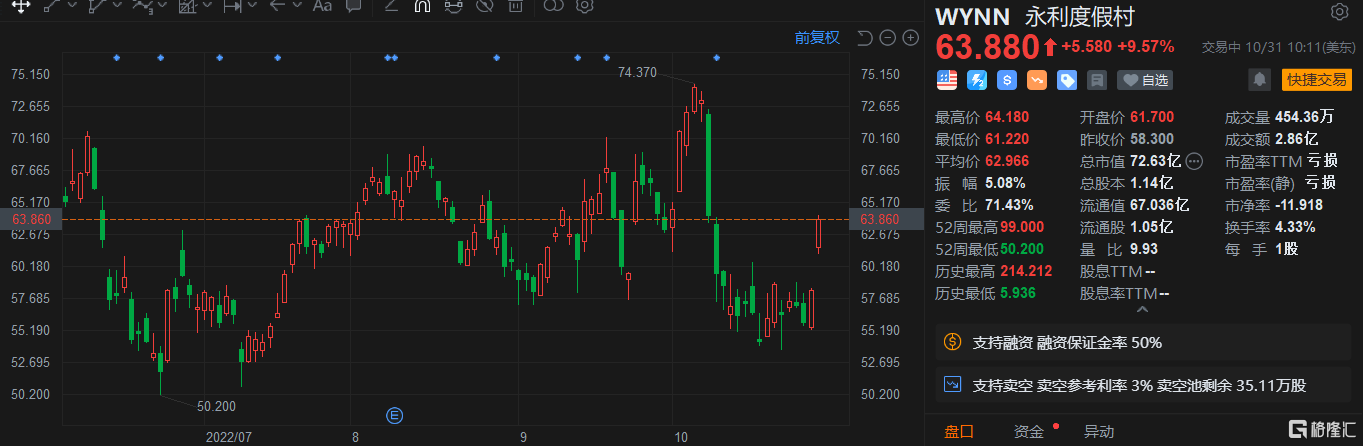This screenshot has height=446, width=1363.
Task: Click the 量比 value 9.93
Action: [x=1144, y=249]
